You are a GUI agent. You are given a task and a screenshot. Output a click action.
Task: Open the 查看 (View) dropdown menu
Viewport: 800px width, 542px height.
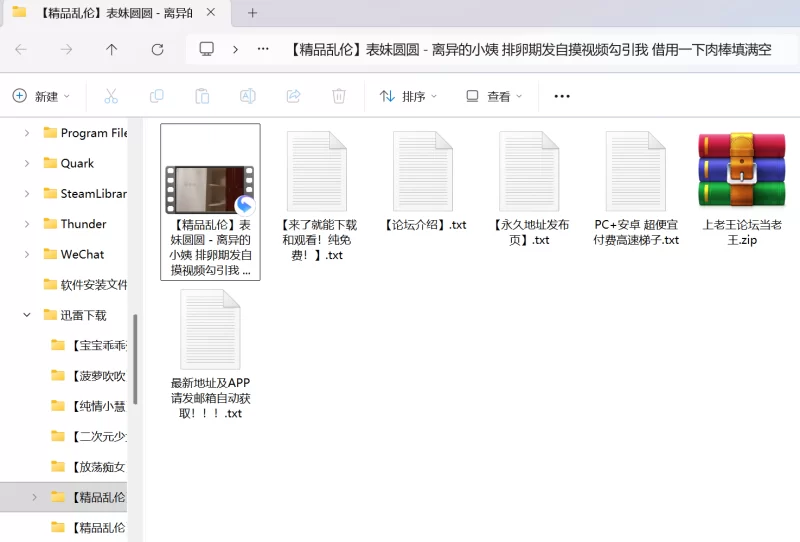pyautogui.click(x=493, y=96)
